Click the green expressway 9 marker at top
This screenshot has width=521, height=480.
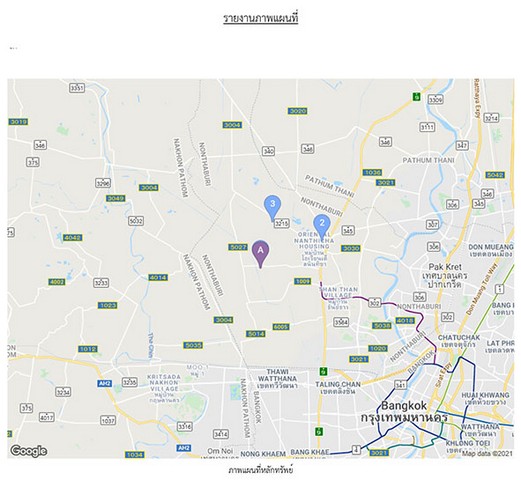pos(416,97)
